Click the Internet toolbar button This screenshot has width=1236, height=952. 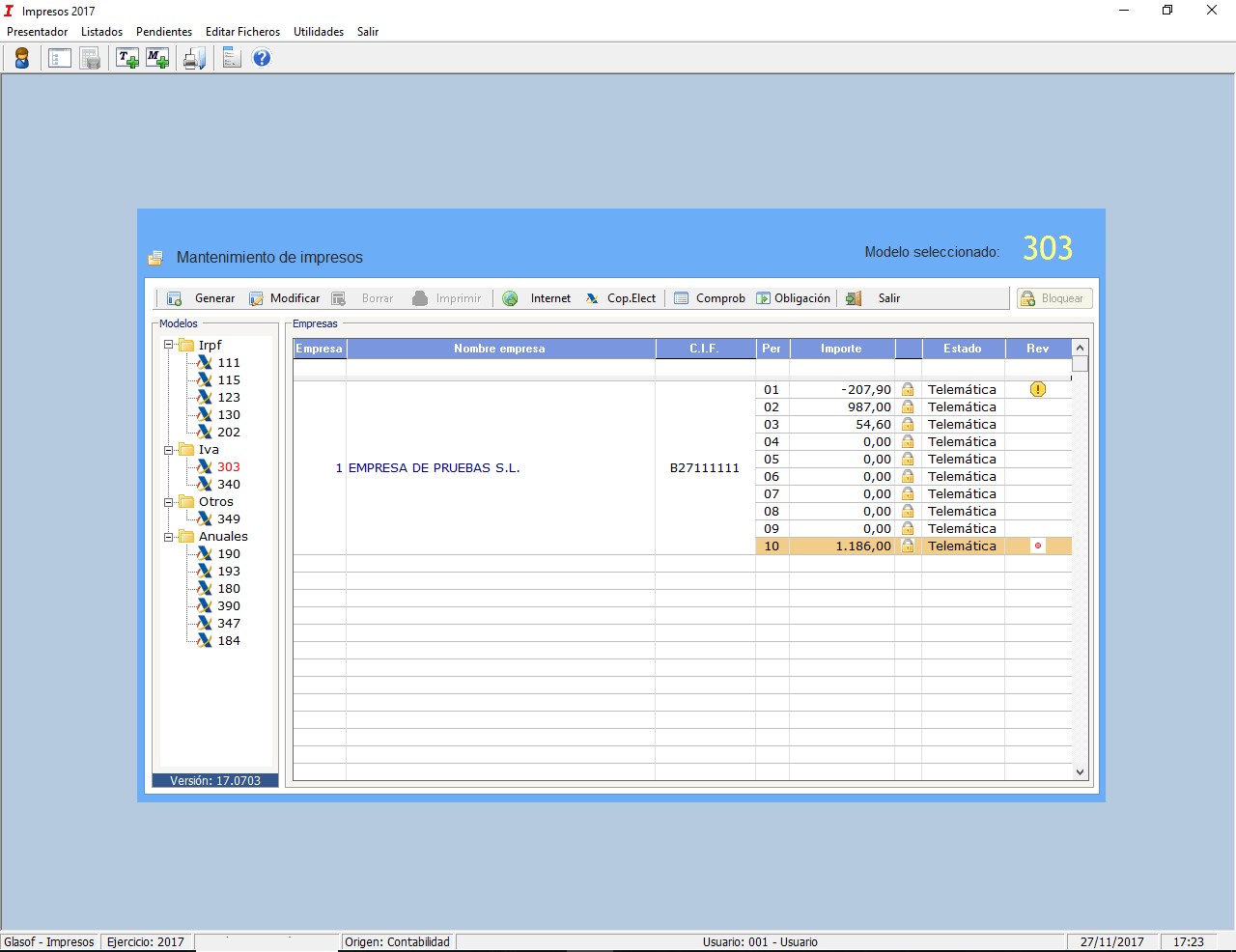coord(538,298)
